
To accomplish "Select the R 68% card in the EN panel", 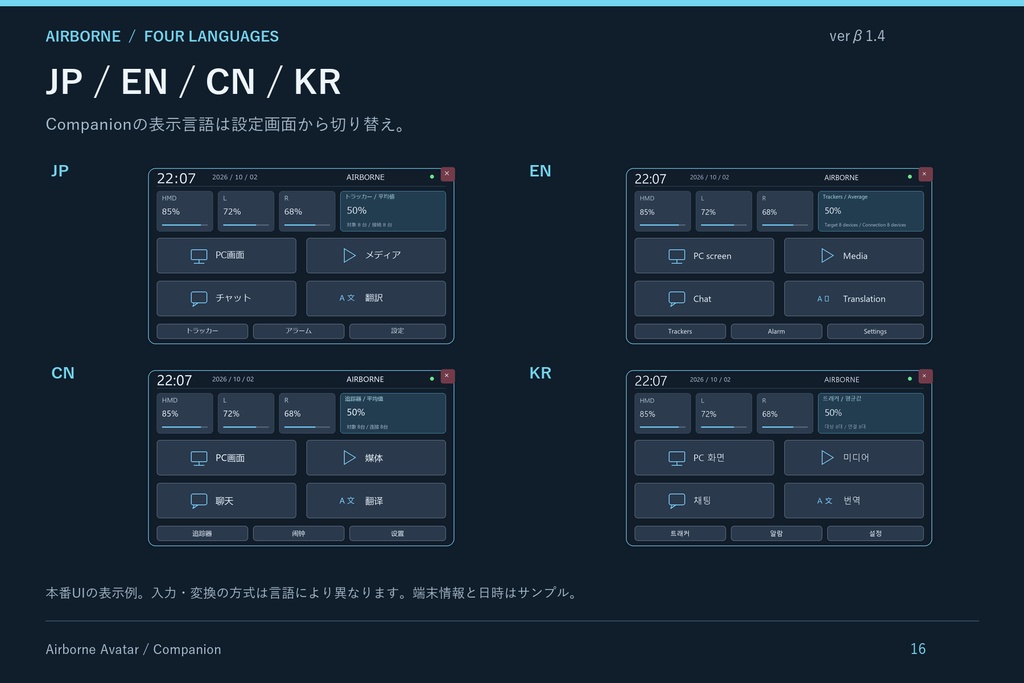I will point(785,211).
